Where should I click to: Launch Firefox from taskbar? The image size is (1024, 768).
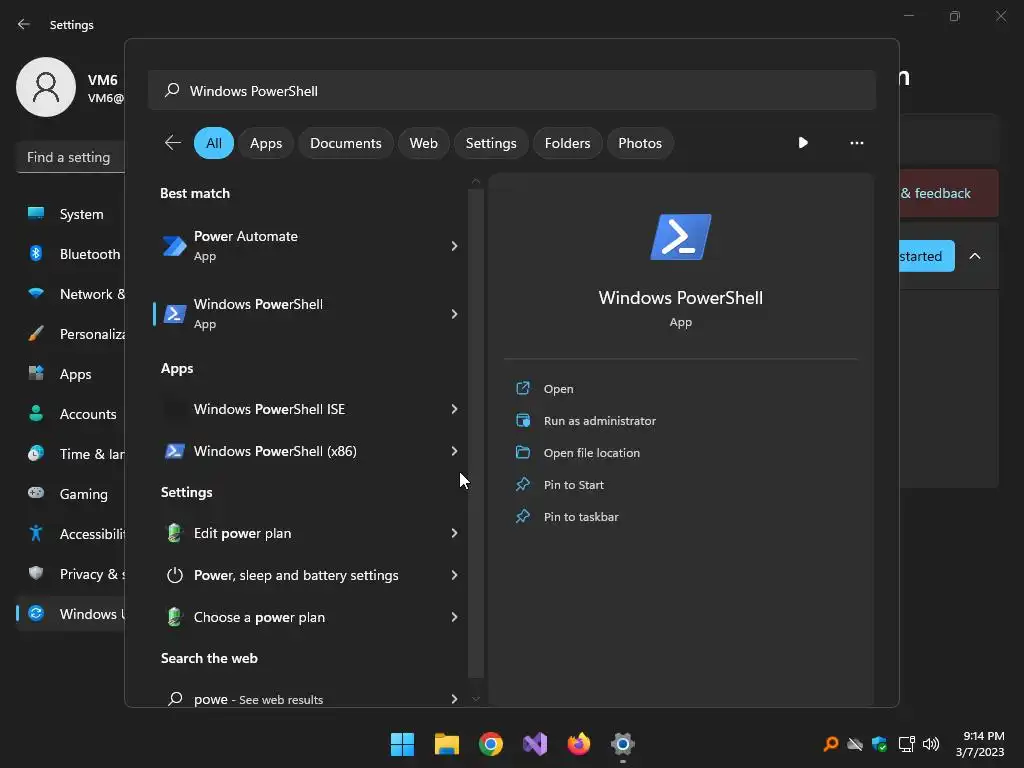pyautogui.click(x=579, y=744)
